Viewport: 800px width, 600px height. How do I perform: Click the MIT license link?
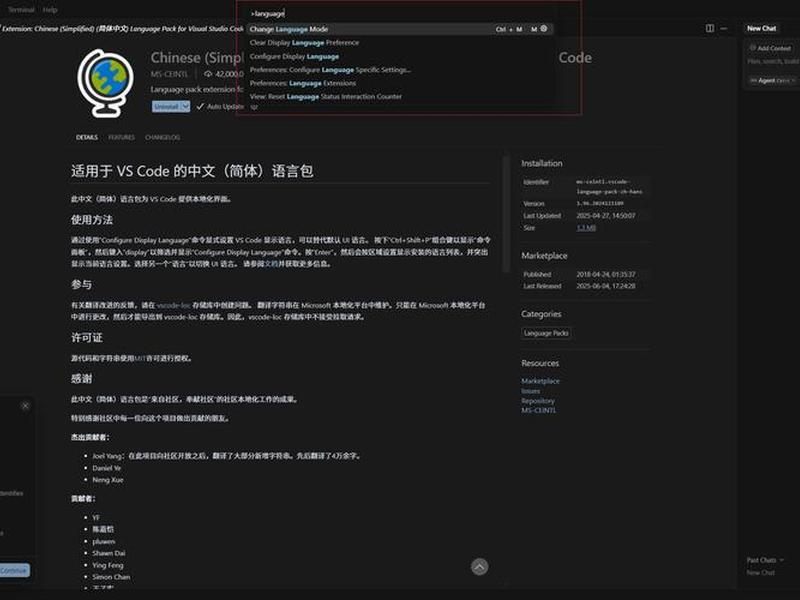click(140, 359)
